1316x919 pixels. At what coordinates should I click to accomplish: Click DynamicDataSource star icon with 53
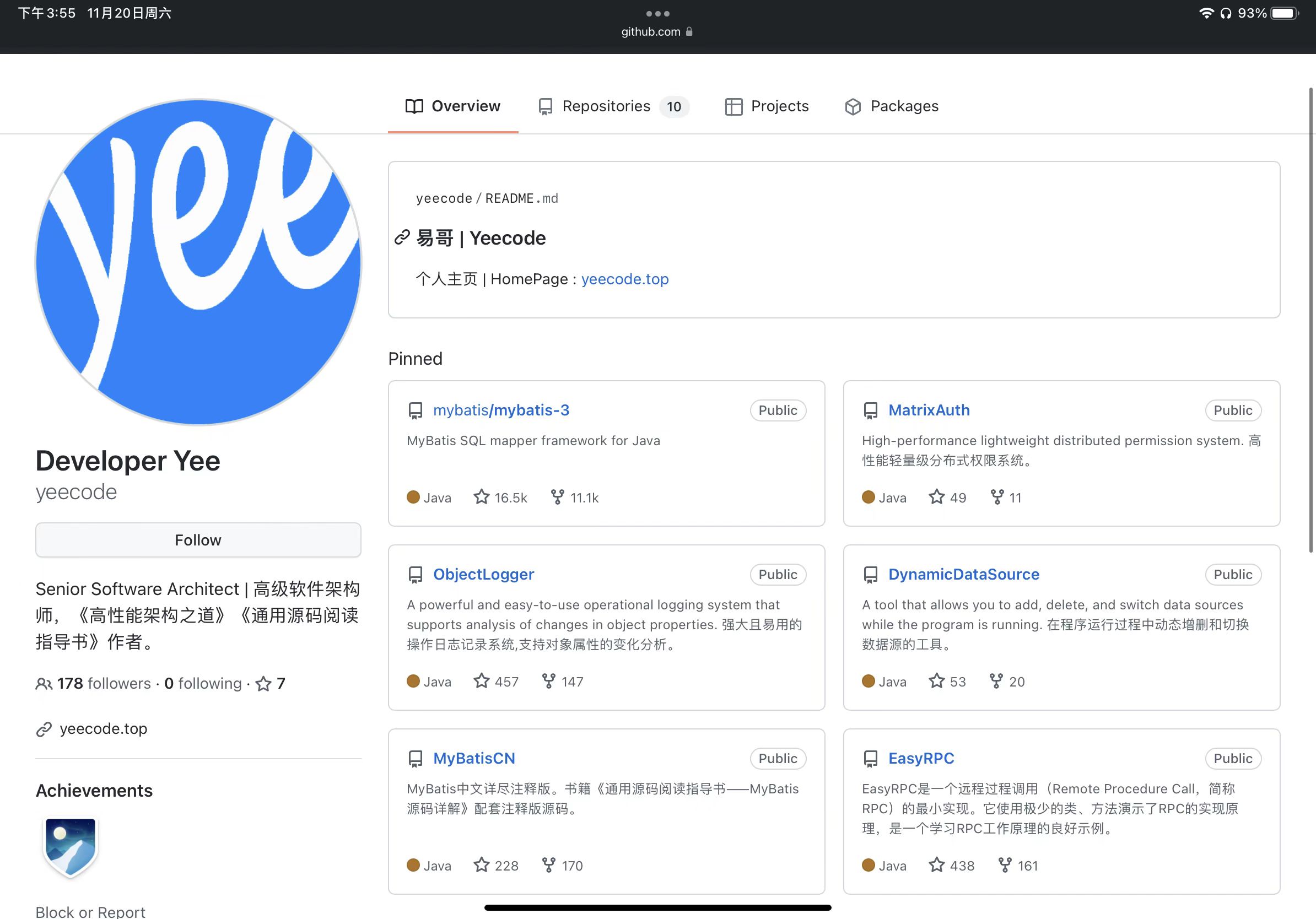936,680
